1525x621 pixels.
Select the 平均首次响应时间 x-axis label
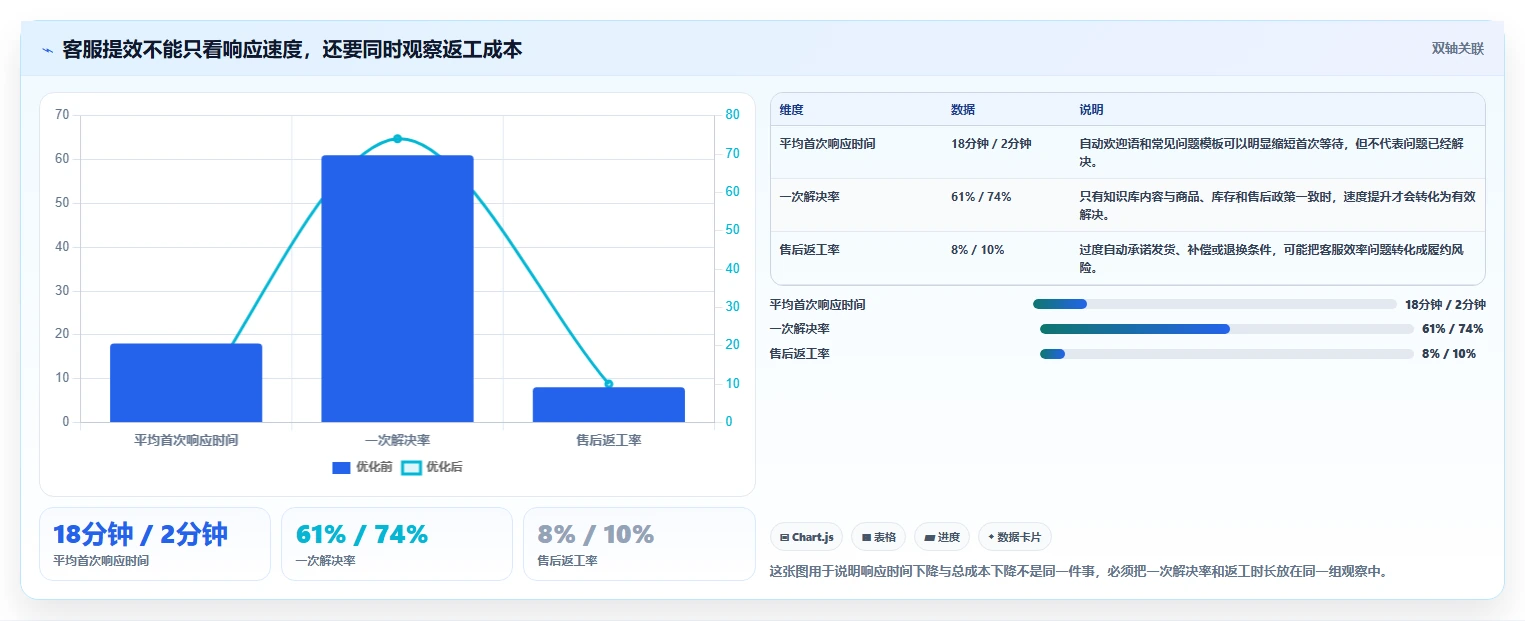coord(186,440)
